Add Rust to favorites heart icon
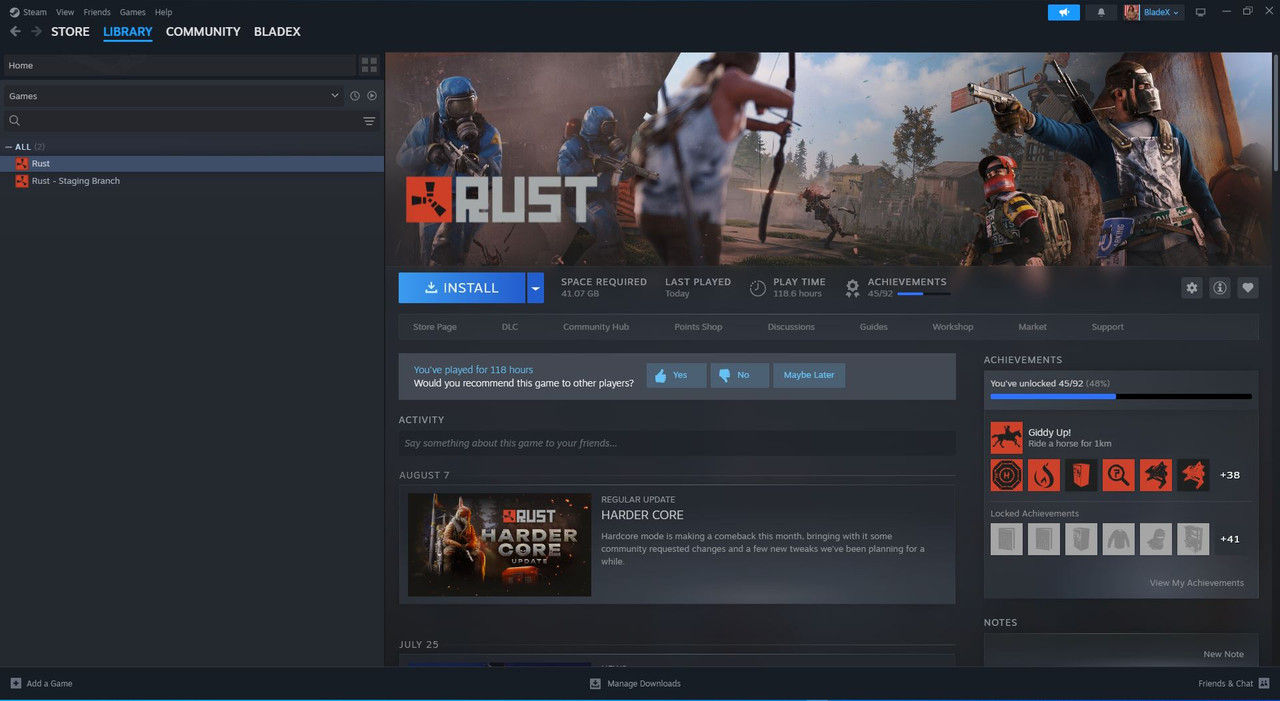 (x=1248, y=288)
